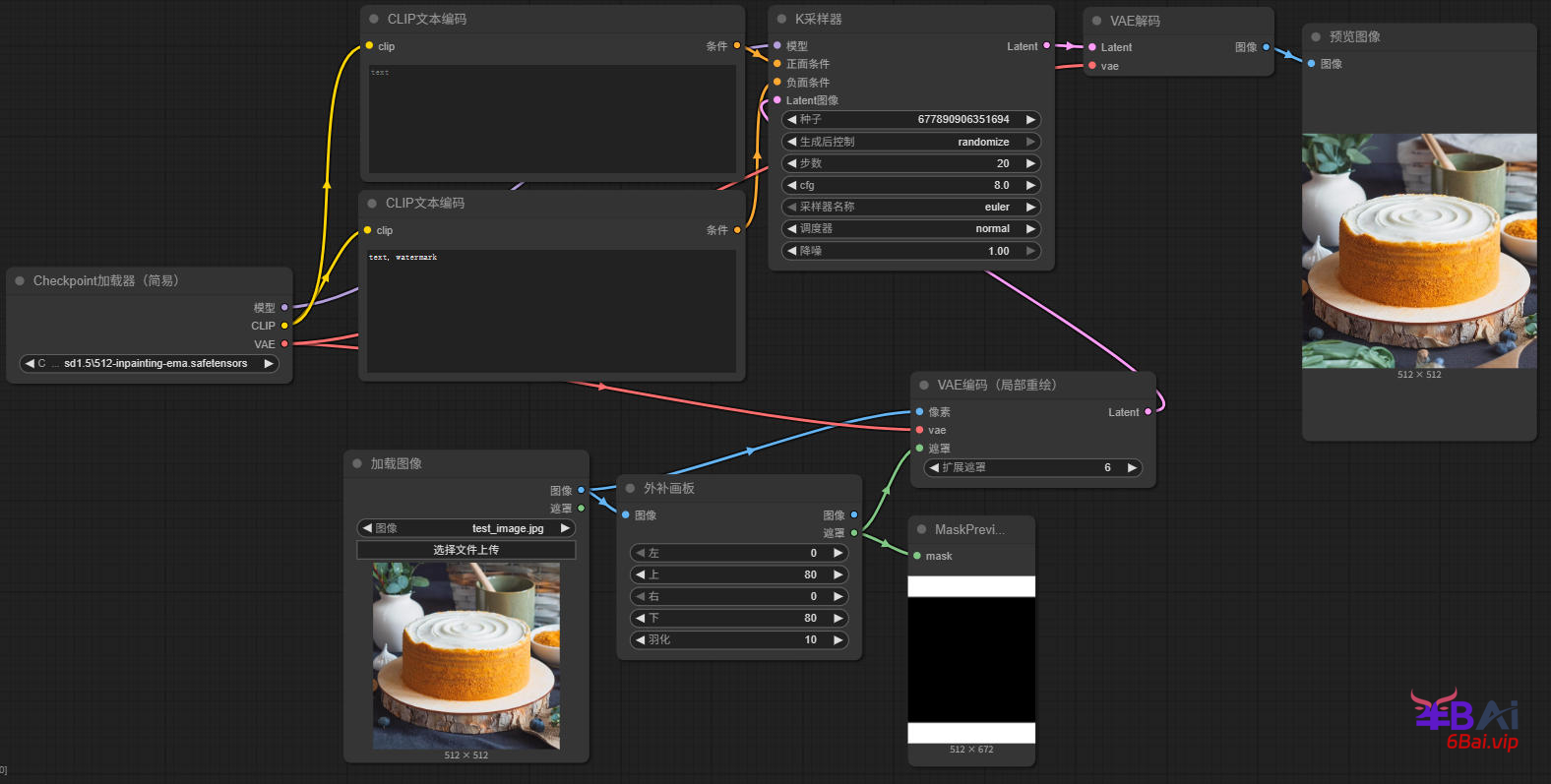Click the Latent output port on VAE编码
This screenshot has height=784, width=1551.
[x=1148, y=412]
